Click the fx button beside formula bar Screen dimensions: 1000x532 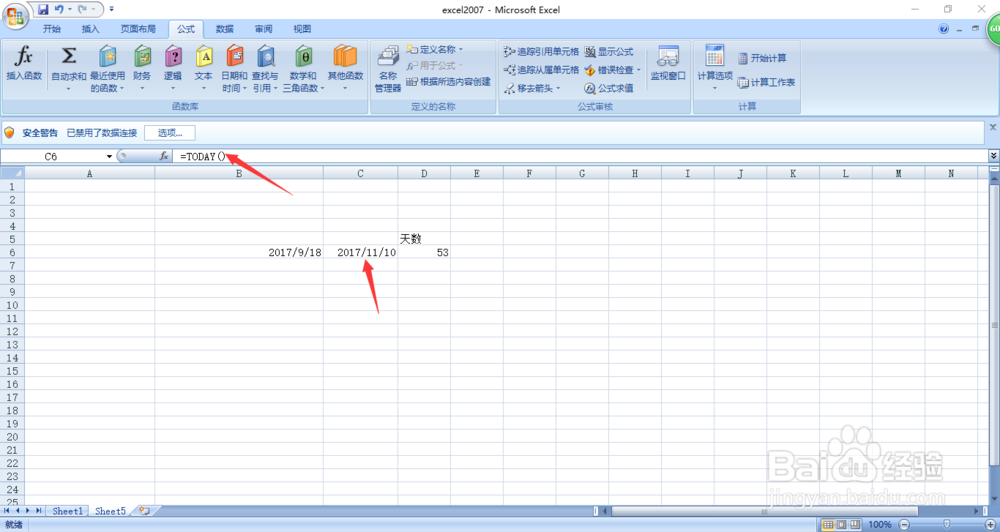(x=163, y=156)
